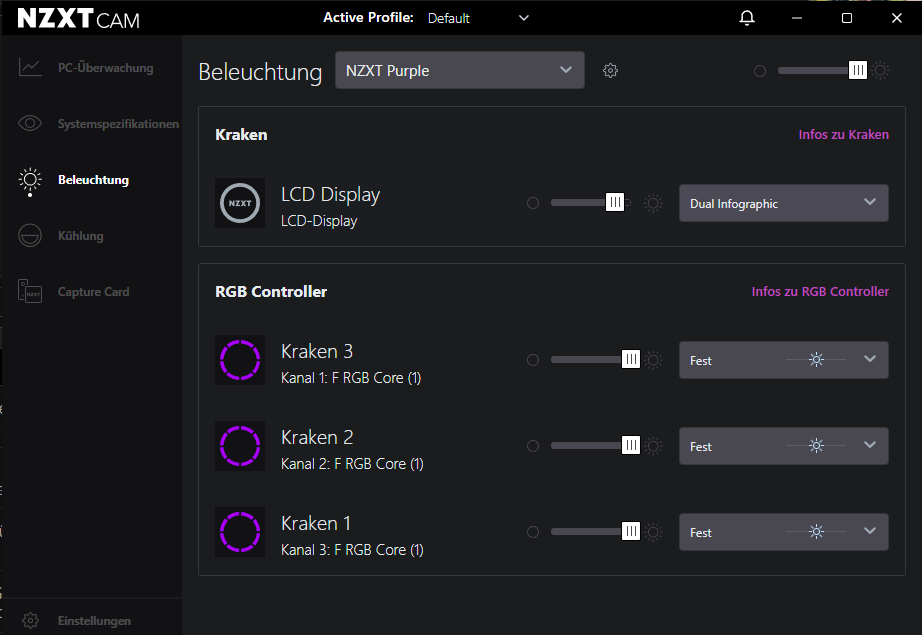
Task: Click the NZXT CAM logo
Action: [x=79, y=19]
